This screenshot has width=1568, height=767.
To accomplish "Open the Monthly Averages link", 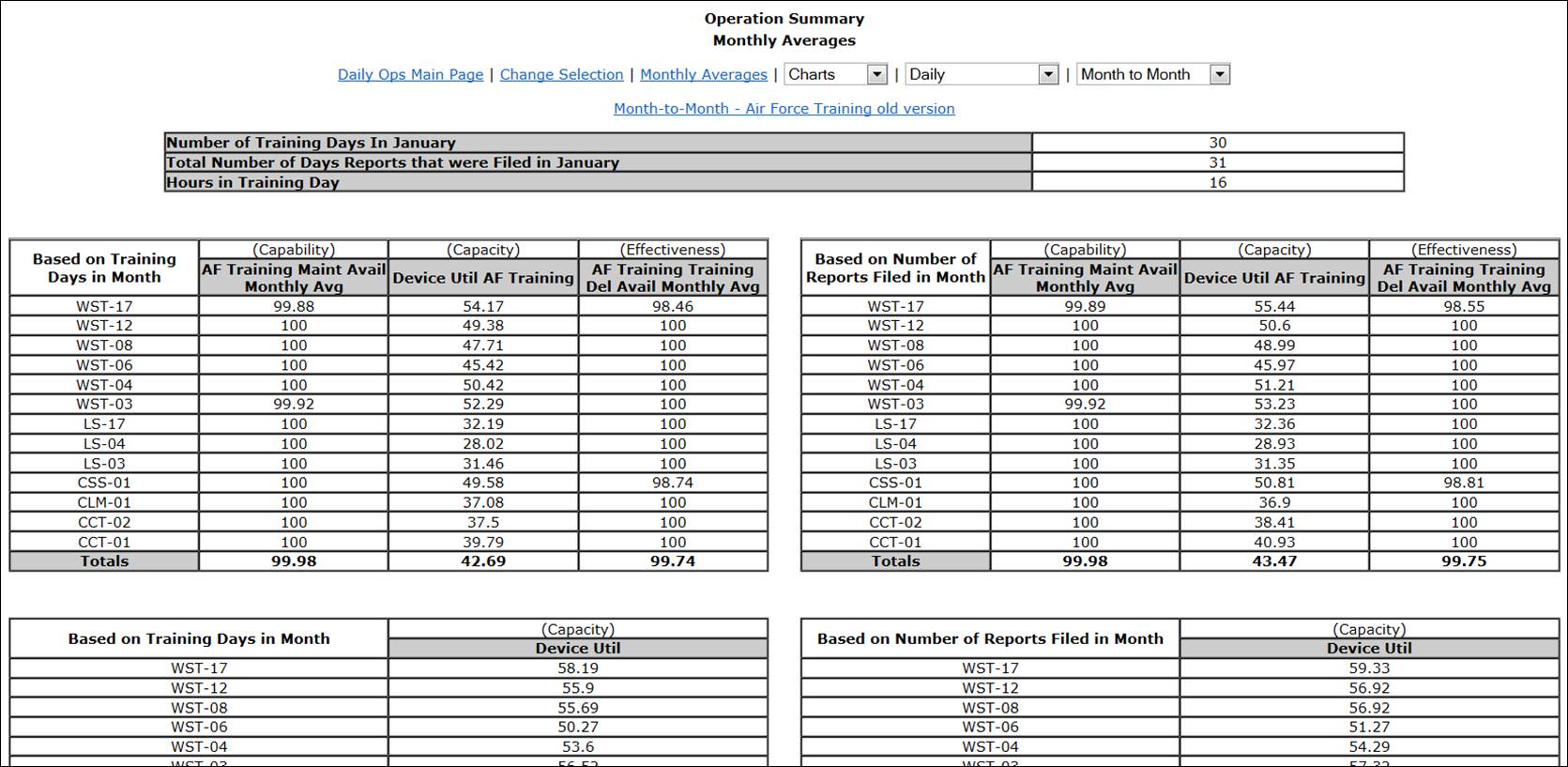I will pos(704,74).
